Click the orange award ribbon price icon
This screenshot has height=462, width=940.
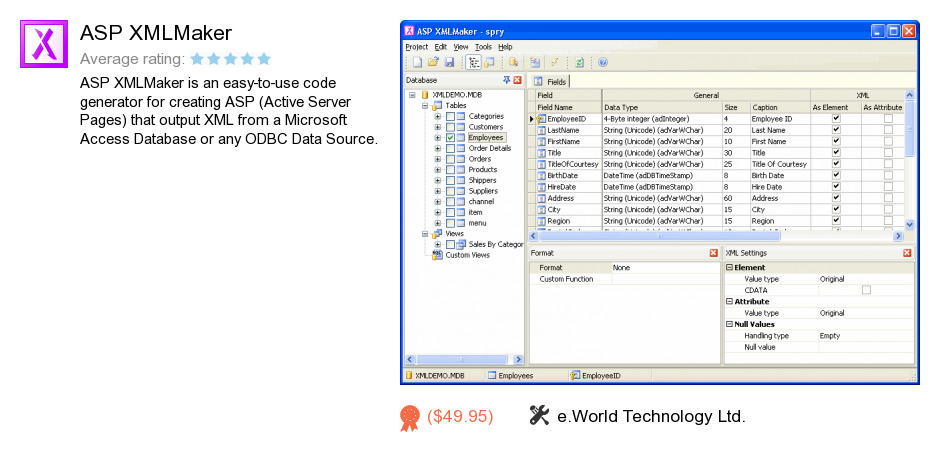410,418
